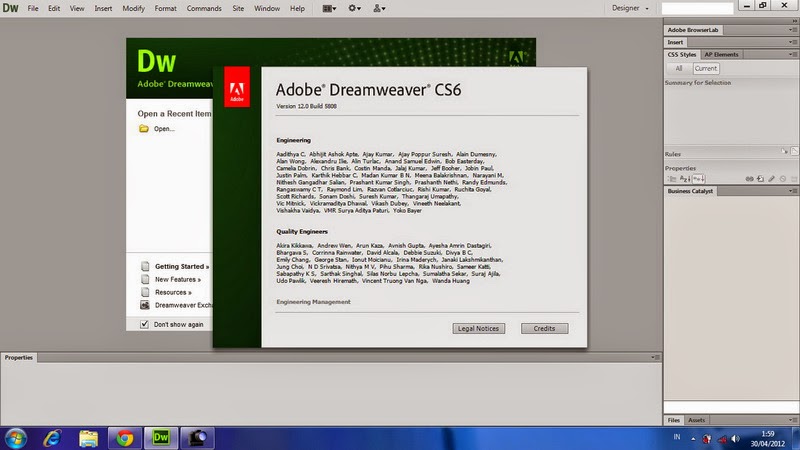800x450 pixels.
Task: Click the search field in title bar
Action: pyautogui.click(x=697, y=8)
